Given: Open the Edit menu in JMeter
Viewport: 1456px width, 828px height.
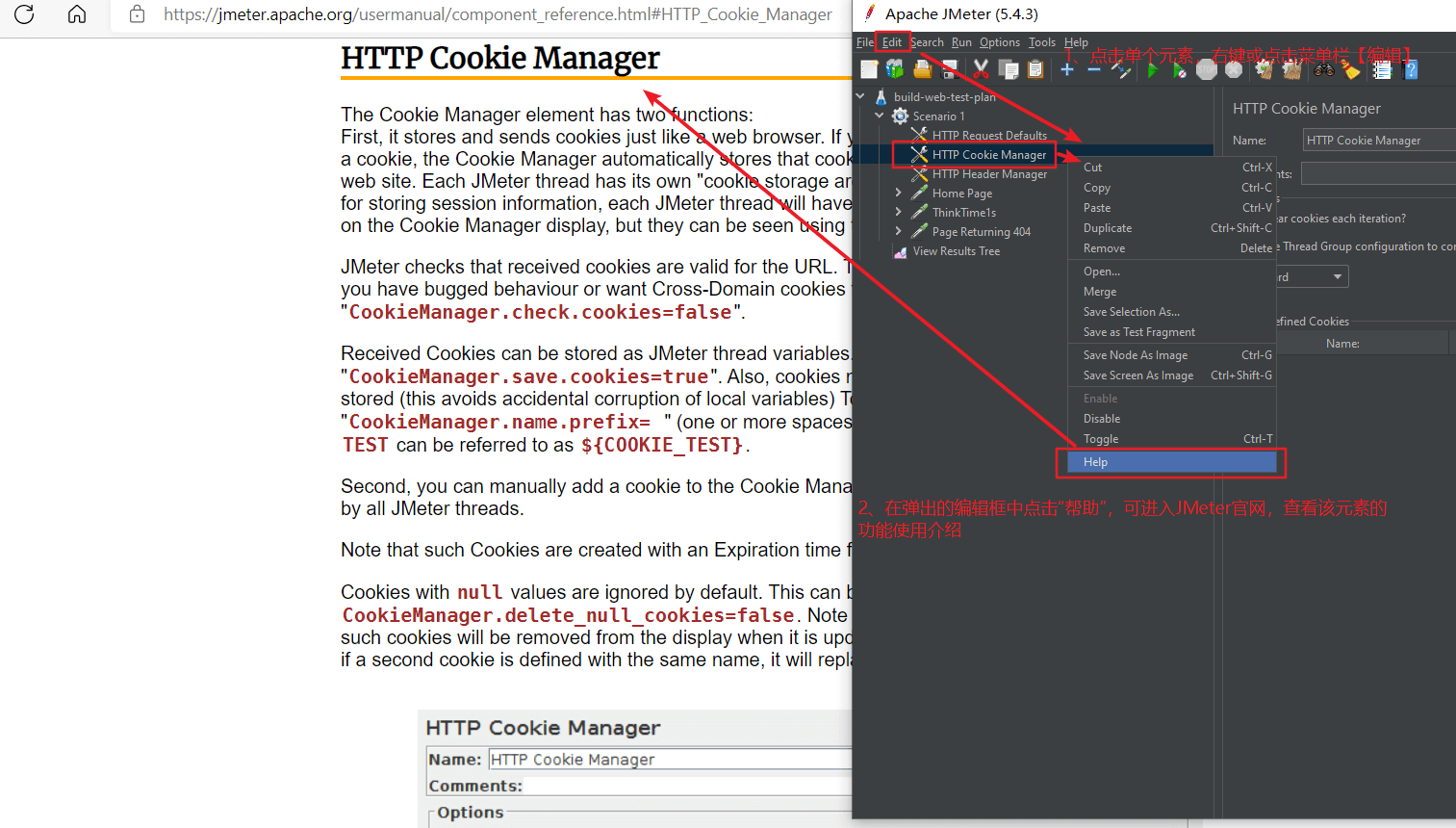Looking at the screenshot, I should pos(892,42).
